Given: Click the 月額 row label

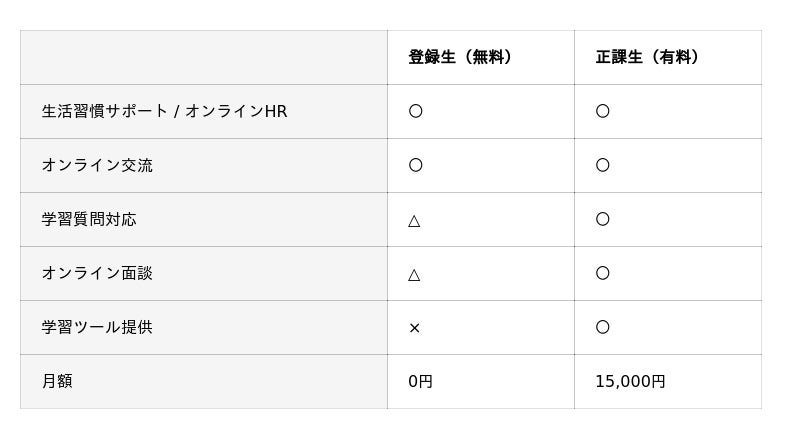Looking at the screenshot, I should (57, 382).
